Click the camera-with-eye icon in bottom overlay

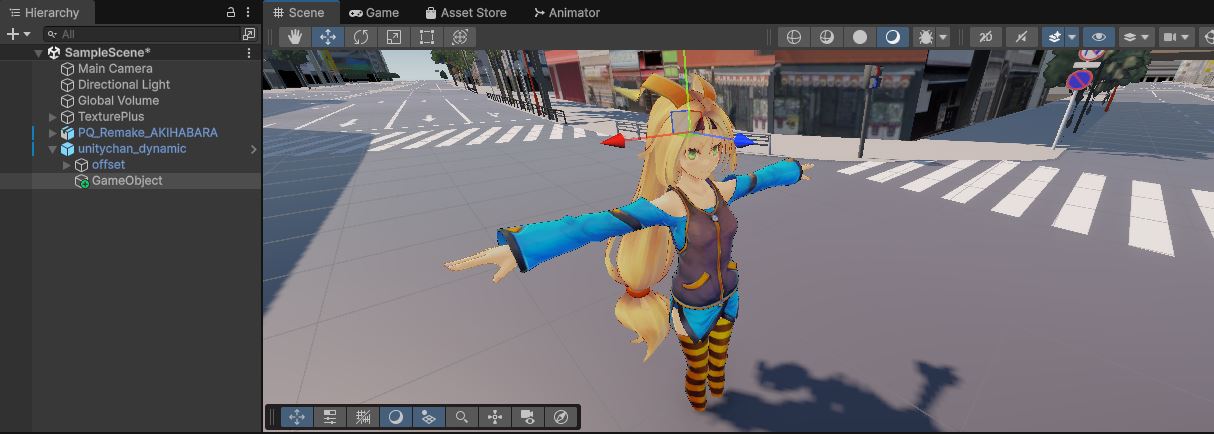(x=527, y=417)
